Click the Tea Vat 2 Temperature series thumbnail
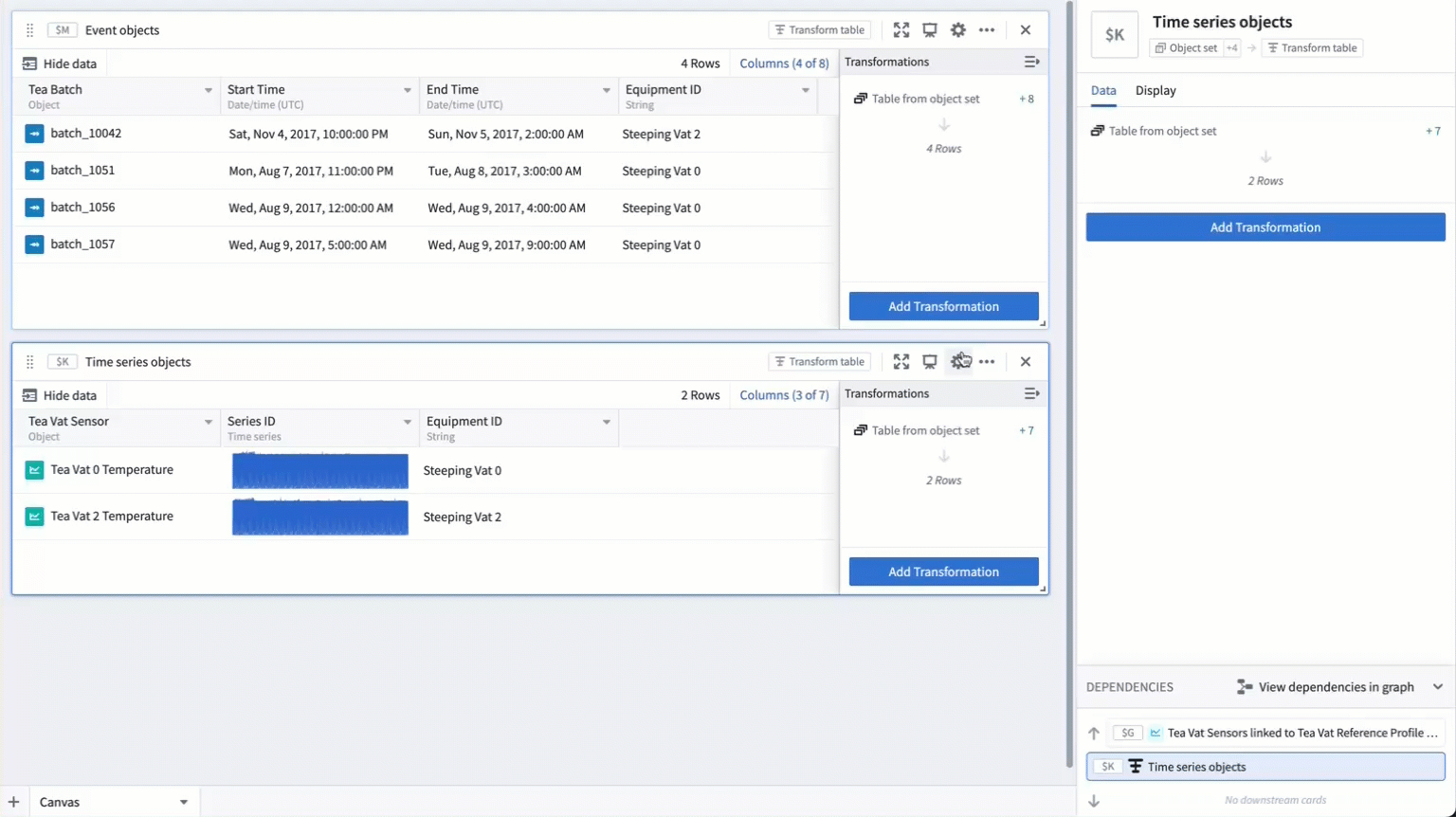This screenshot has width=1456, height=817. pyautogui.click(x=319, y=517)
